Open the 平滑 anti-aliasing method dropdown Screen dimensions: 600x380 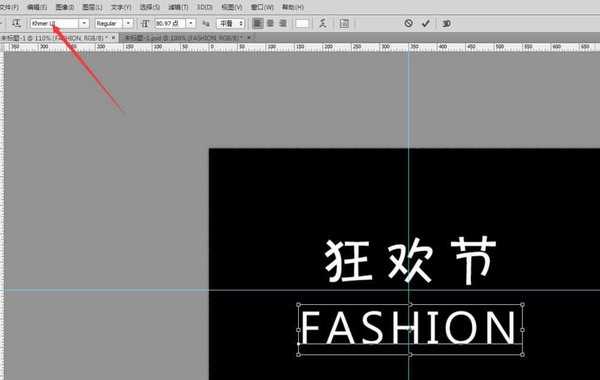point(230,24)
